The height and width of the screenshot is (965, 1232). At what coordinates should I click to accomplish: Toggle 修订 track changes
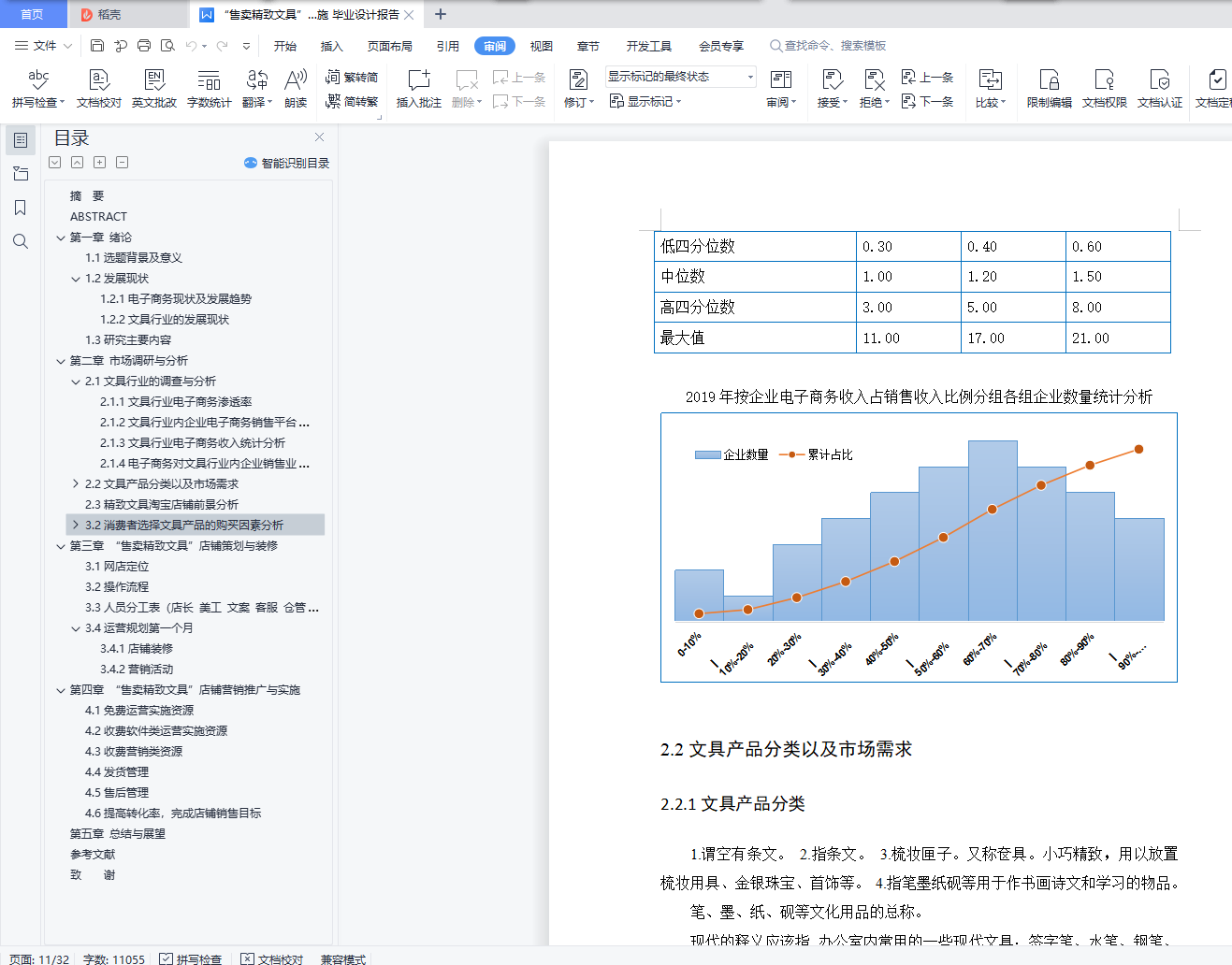tap(579, 89)
